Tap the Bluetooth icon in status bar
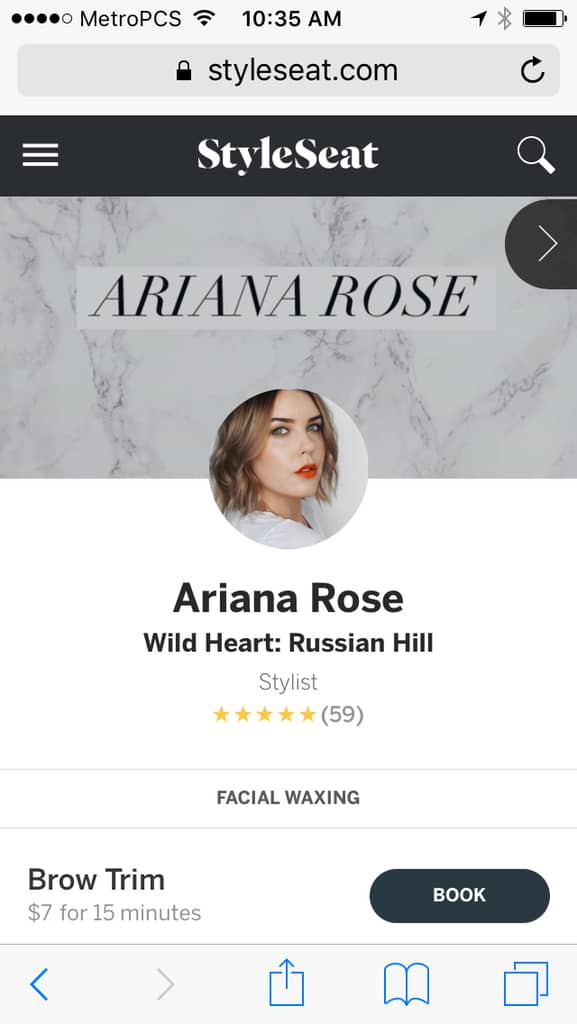The image size is (577, 1024). [x=505, y=18]
